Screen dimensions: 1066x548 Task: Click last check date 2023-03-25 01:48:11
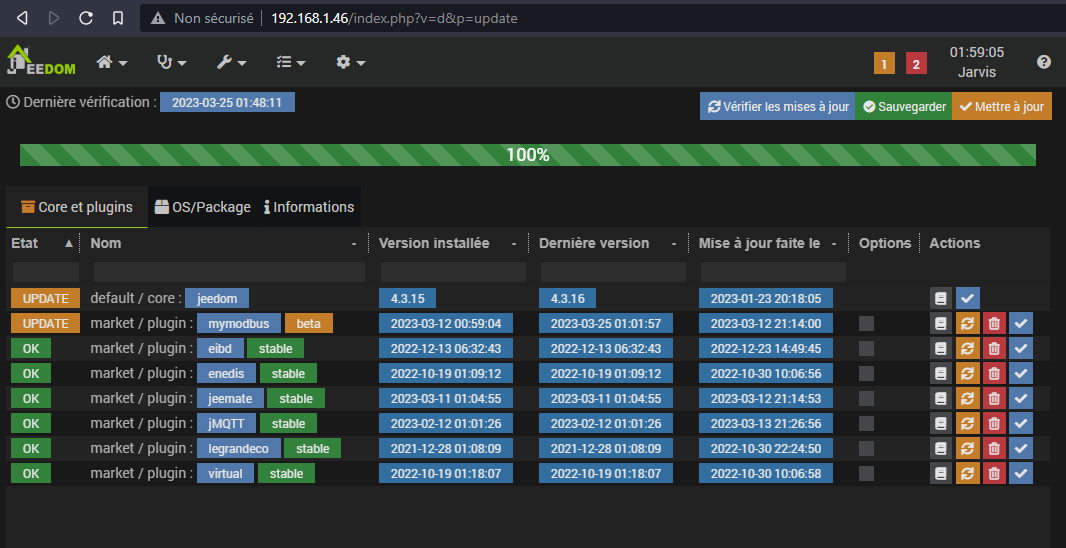pyautogui.click(x=227, y=102)
